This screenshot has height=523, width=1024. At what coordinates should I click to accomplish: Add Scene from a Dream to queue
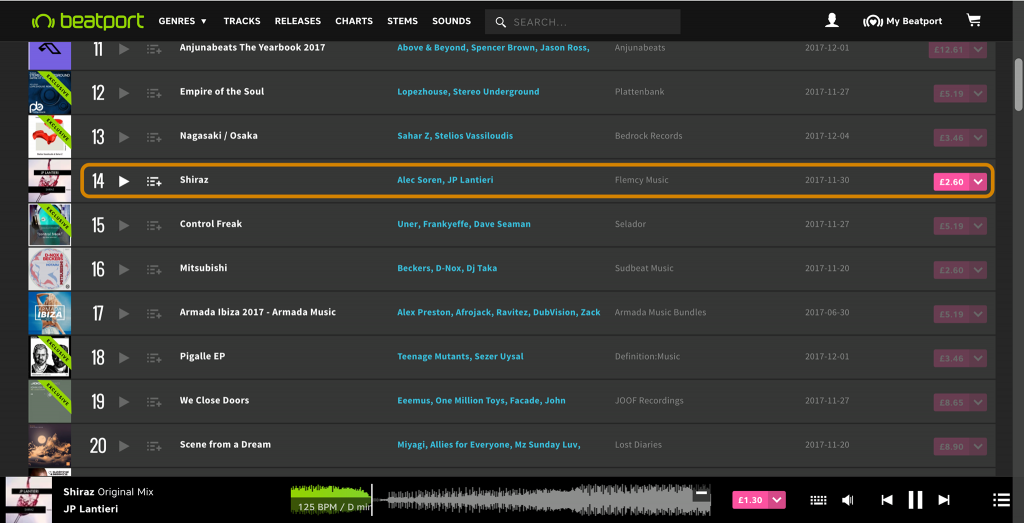point(154,446)
